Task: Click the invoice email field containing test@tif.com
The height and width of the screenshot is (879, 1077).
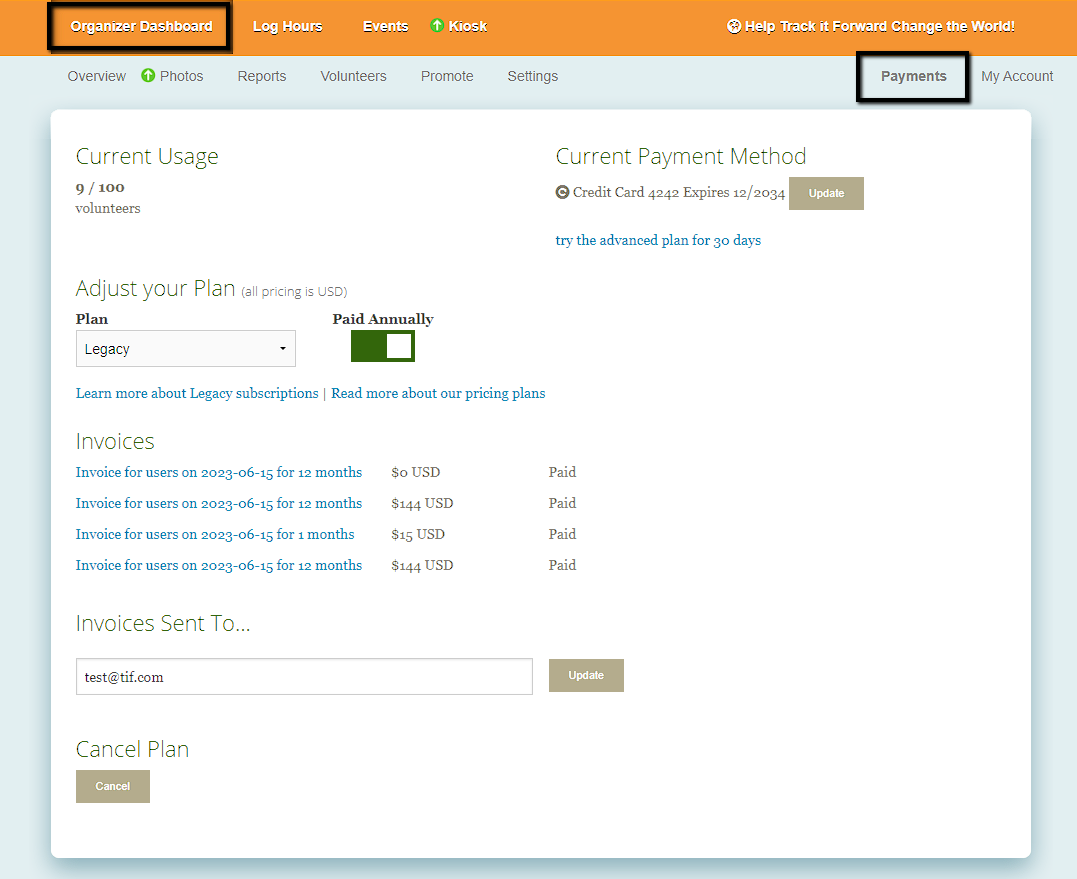Action: 304,677
